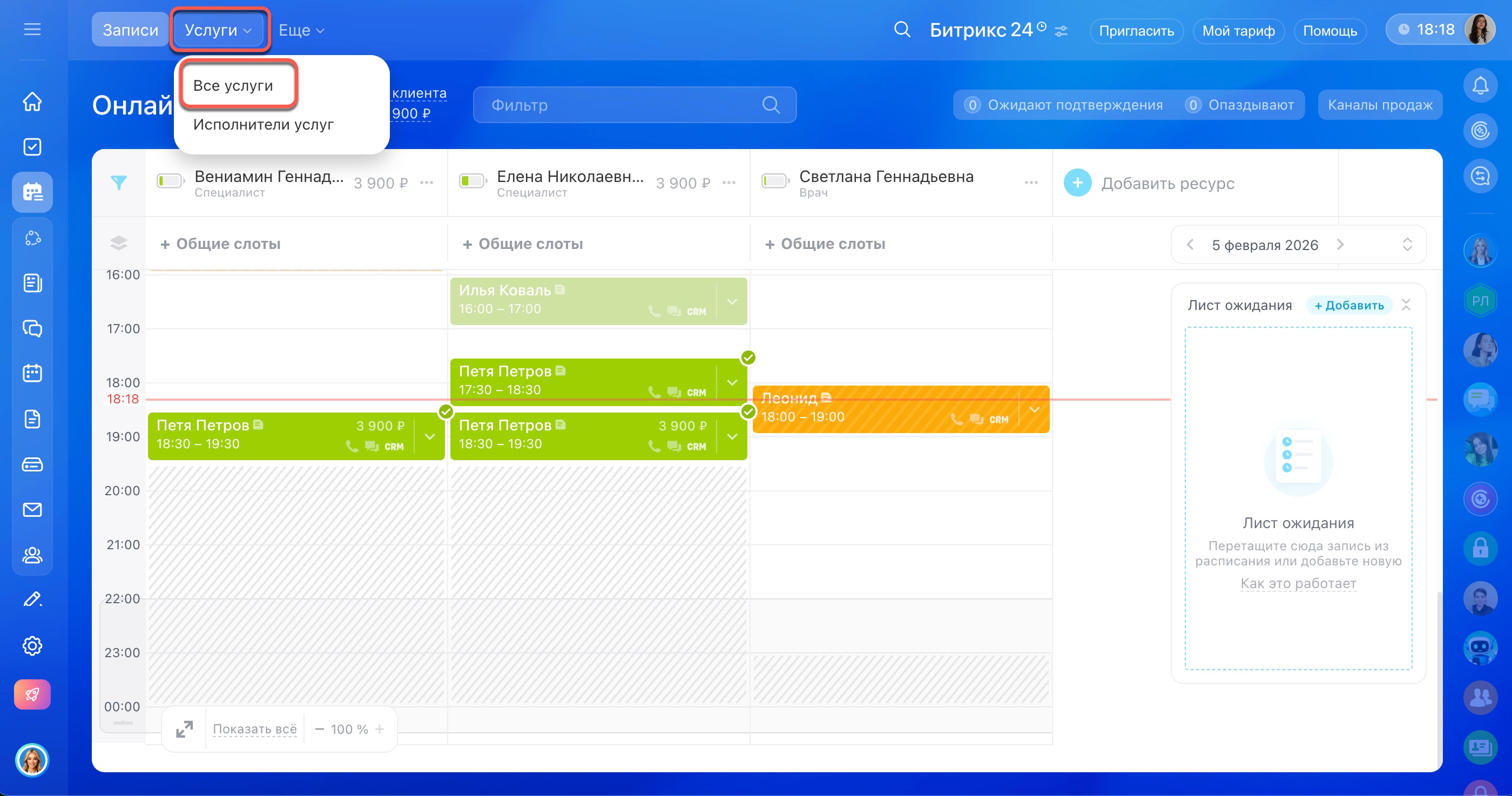
Task: Select Все услуги menu item
Action: pyautogui.click(x=233, y=86)
